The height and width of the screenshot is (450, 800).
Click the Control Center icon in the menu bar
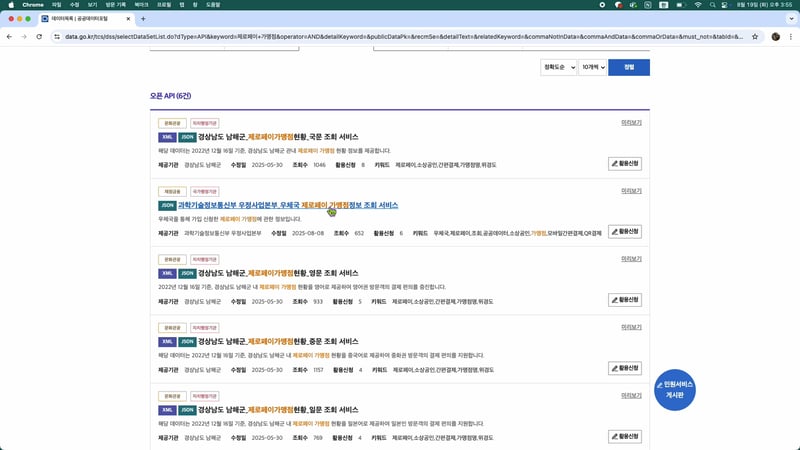coord(725,5)
